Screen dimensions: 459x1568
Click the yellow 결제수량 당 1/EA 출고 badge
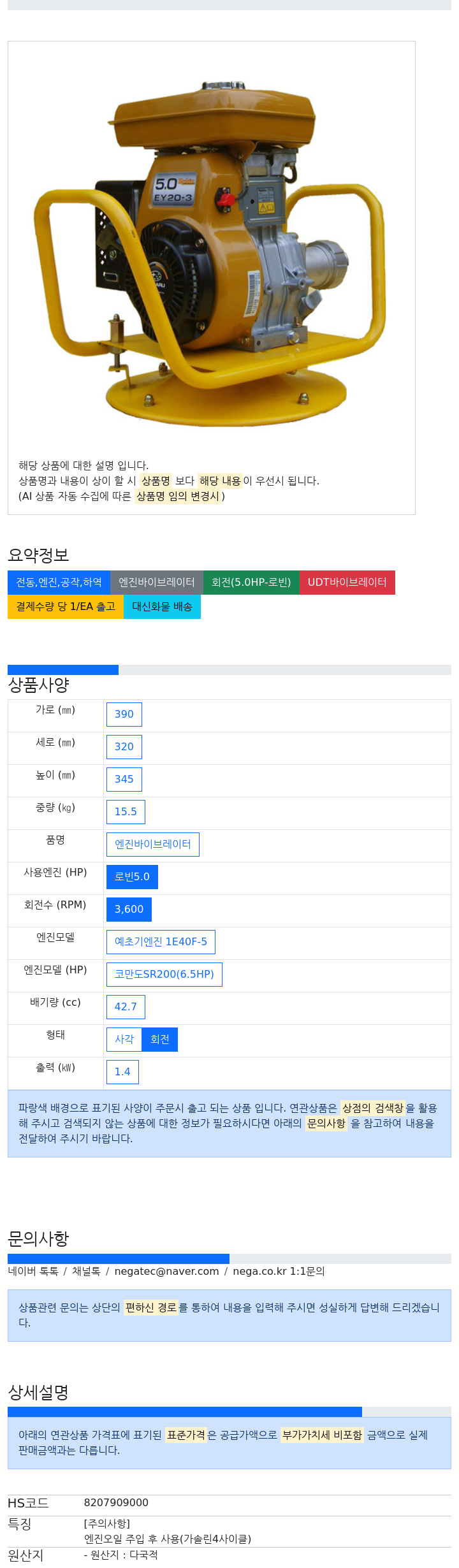66,607
